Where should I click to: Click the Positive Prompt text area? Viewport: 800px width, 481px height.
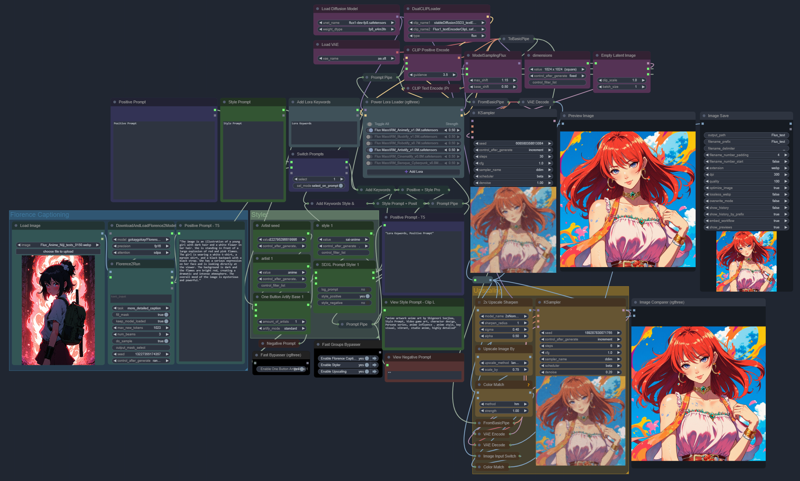pyautogui.click(x=164, y=160)
